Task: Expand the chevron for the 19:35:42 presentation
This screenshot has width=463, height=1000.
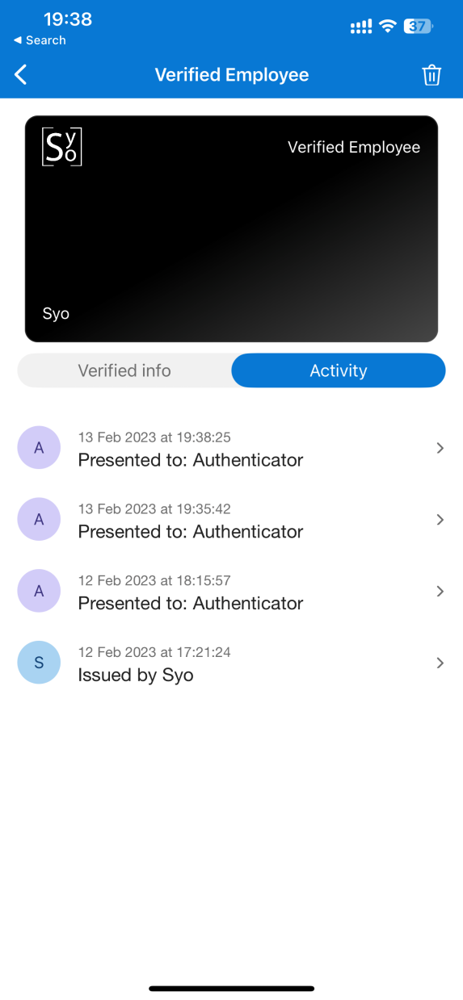Action: pos(440,520)
